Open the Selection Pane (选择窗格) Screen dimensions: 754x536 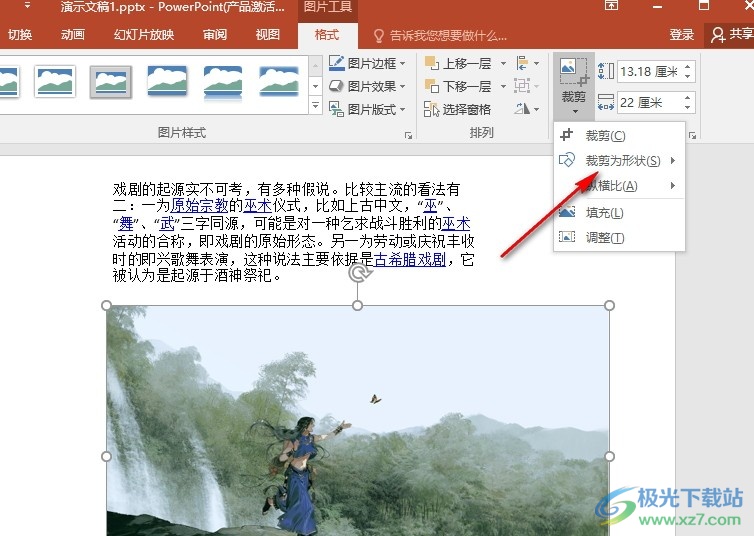pos(457,109)
